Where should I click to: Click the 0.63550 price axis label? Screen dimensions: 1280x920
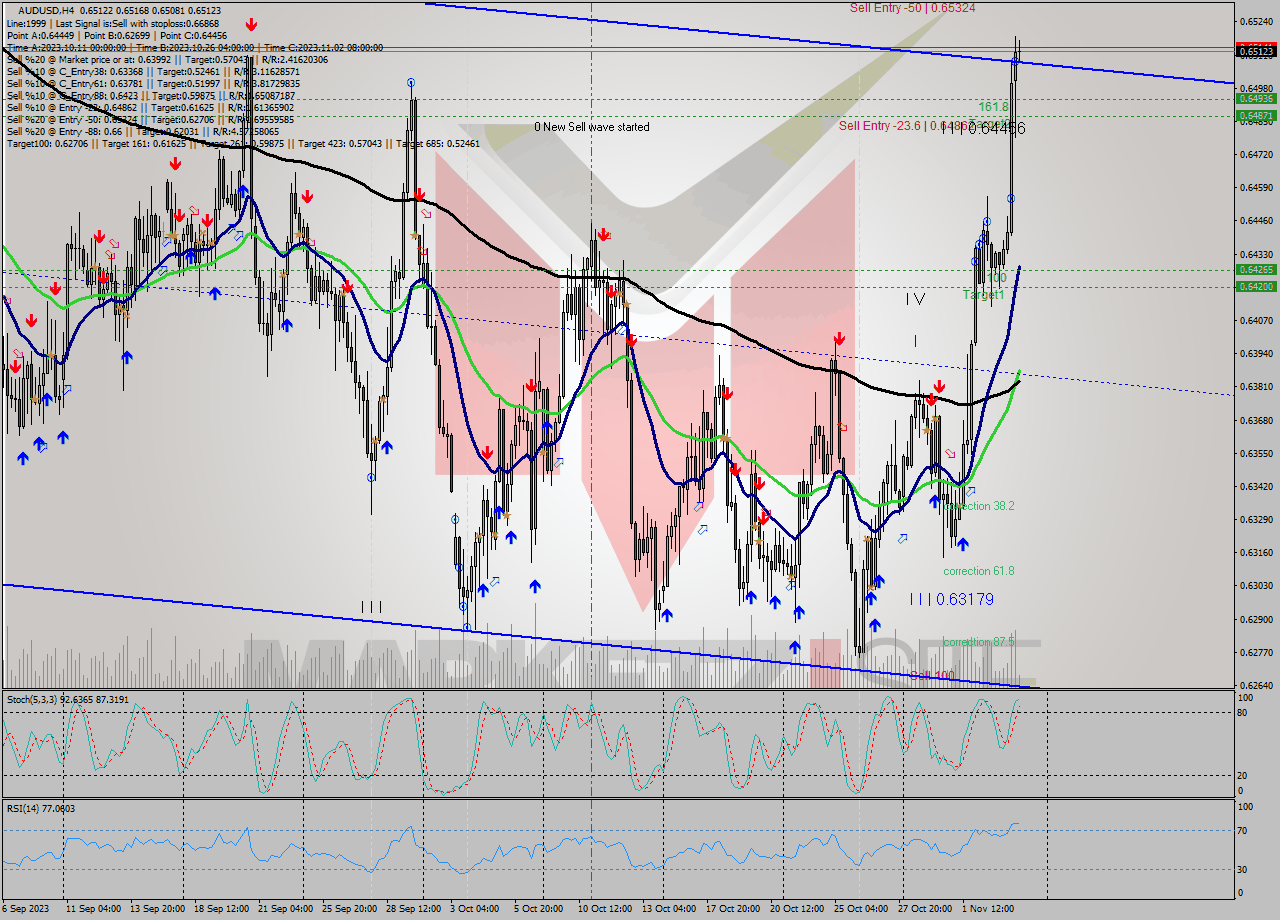click(1258, 453)
